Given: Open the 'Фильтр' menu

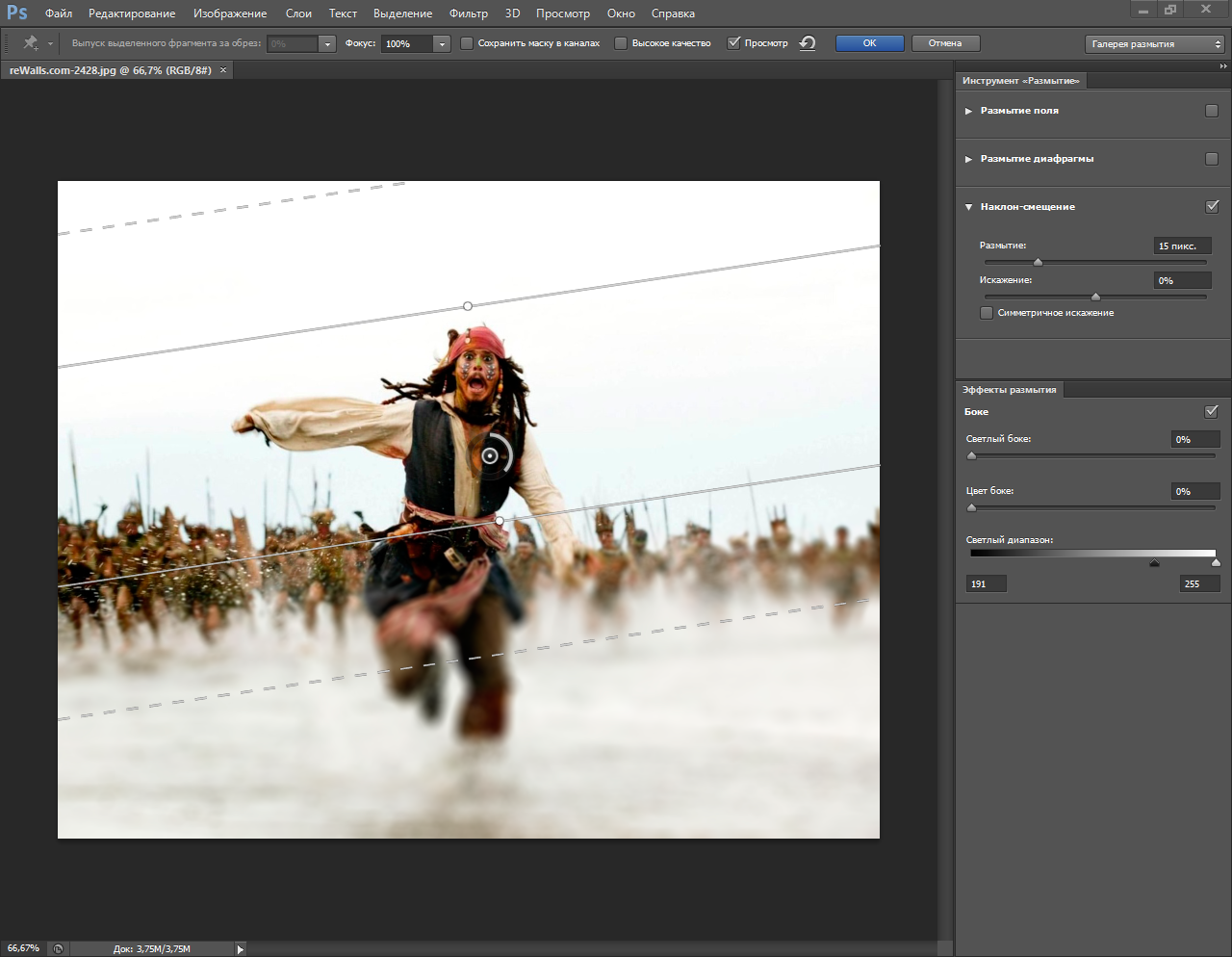Looking at the screenshot, I should [468, 13].
